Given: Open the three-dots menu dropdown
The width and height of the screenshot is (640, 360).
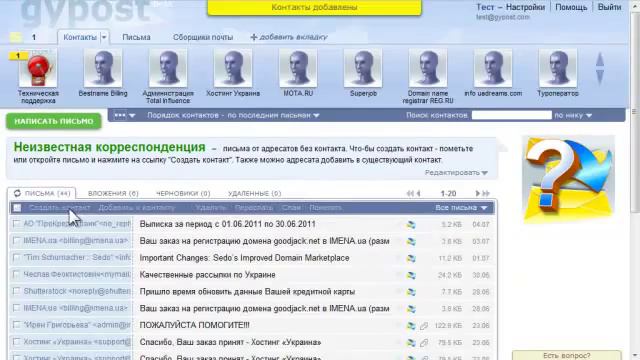Looking at the screenshot, I should 124,116.
